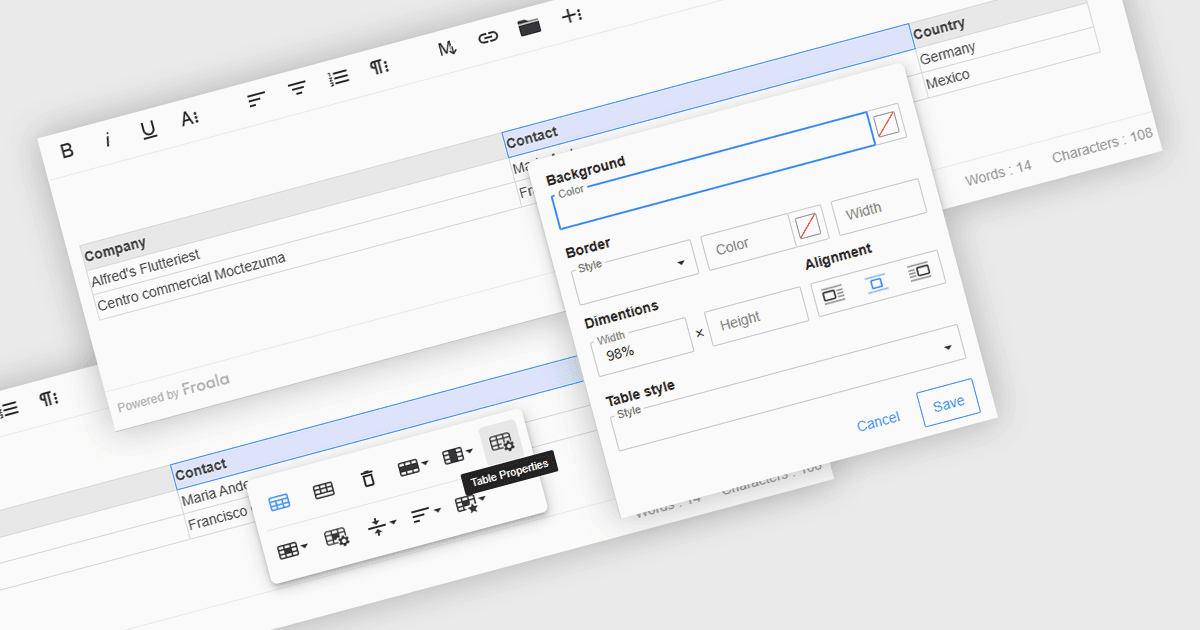Click the Save button in the dialog
Viewport: 1200px width, 630px height.
pos(948,402)
